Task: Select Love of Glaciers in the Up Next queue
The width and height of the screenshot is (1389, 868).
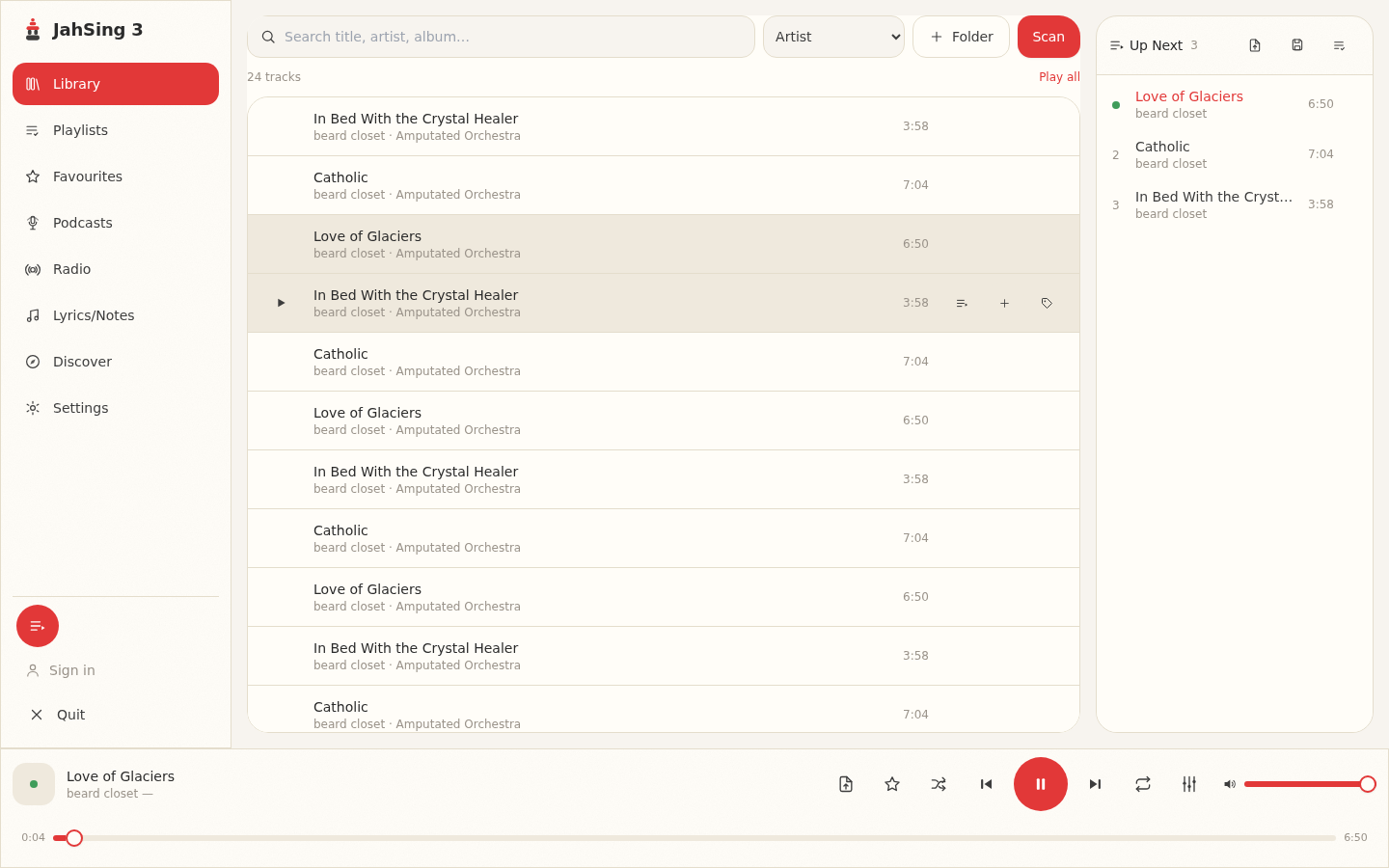Action: [1235, 104]
